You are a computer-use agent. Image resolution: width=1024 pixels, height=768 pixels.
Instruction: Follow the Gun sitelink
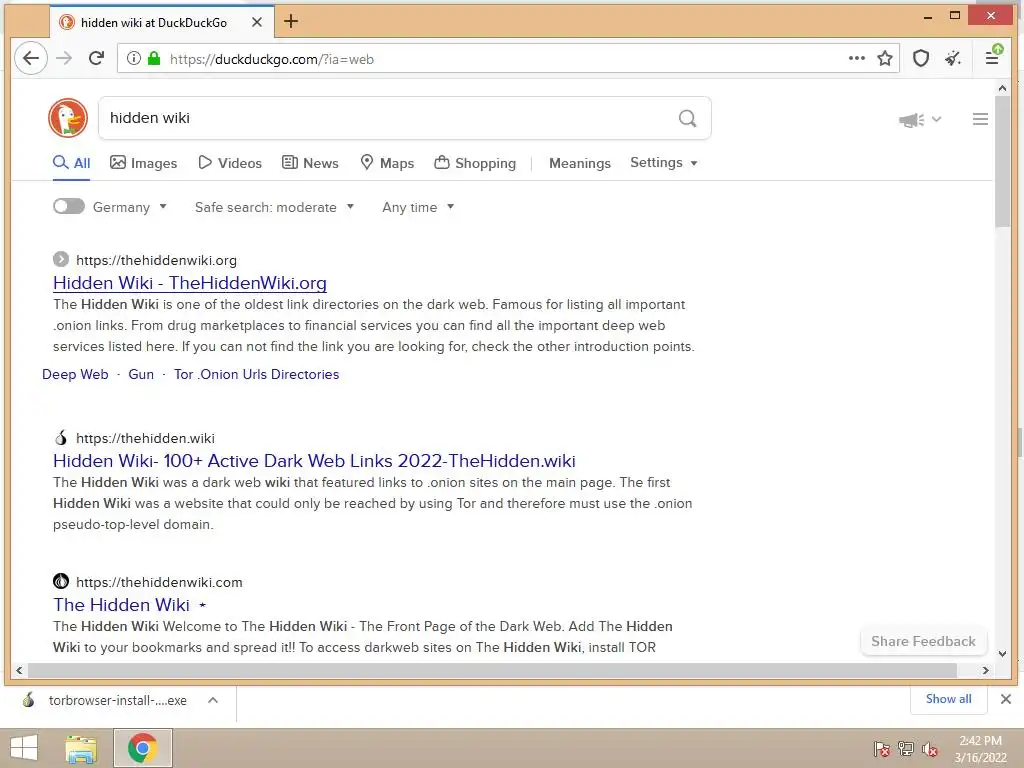(141, 374)
